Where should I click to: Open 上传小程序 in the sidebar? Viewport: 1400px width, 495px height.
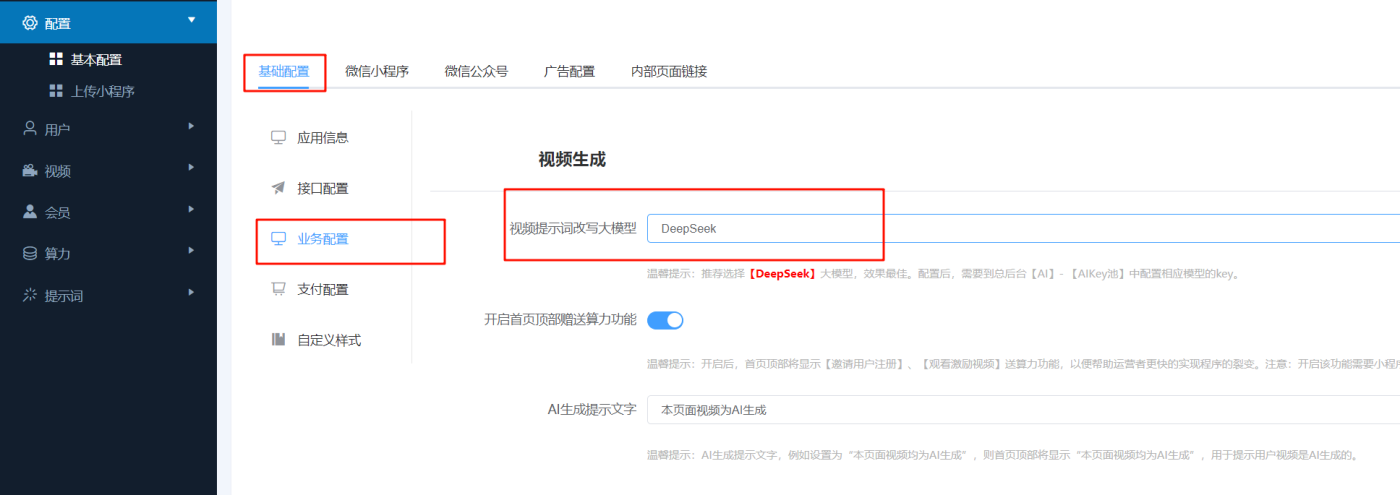coord(102,91)
